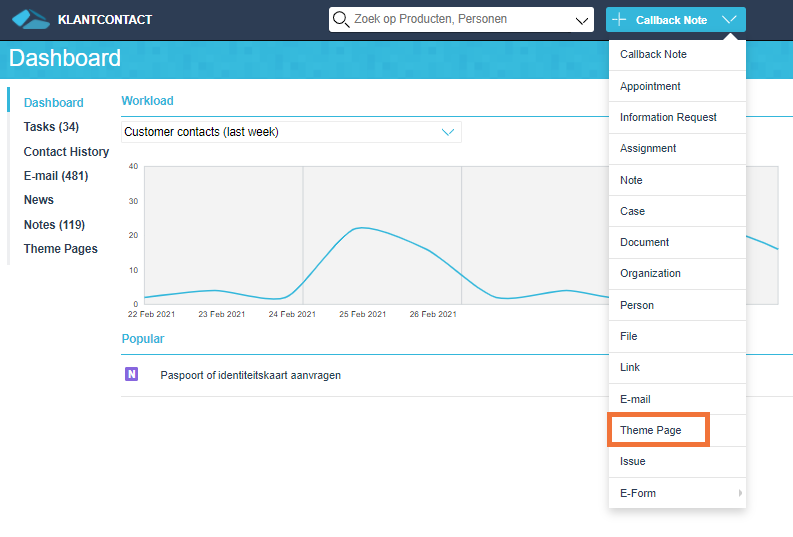This screenshot has height=537, width=793.
Task: Go to Contact History
Action: point(66,152)
